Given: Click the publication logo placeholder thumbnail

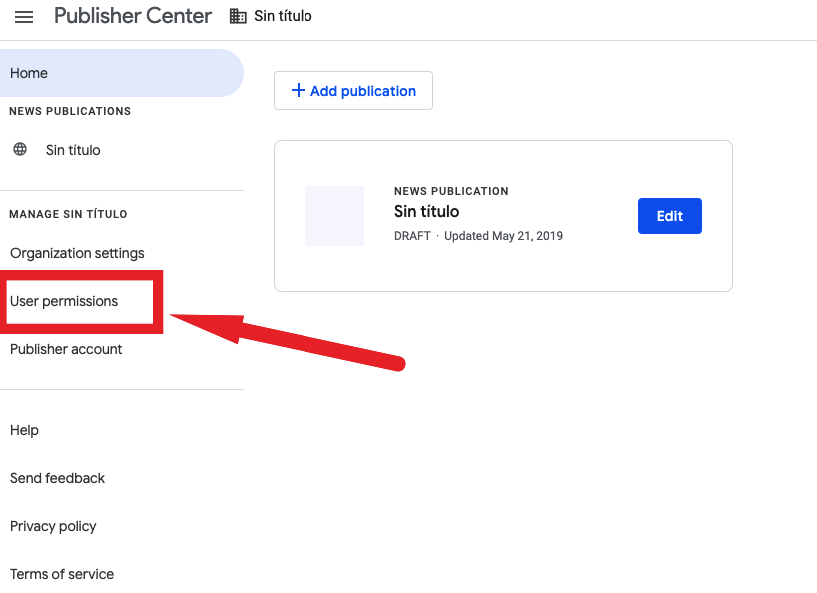Looking at the screenshot, I should (335, 216).
